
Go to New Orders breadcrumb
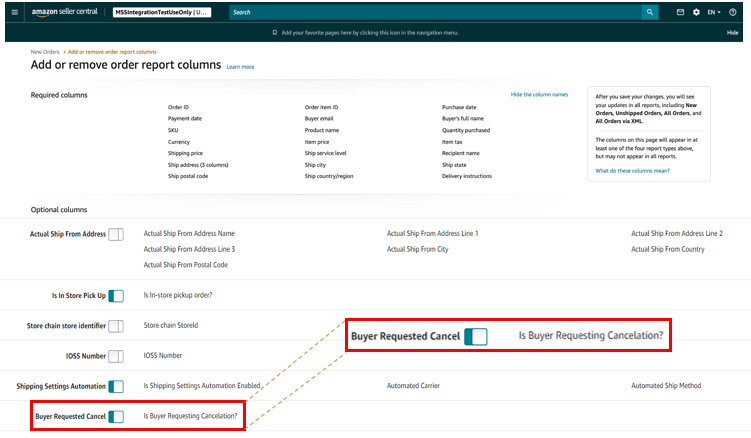pyautogui.click(x=44, y=51)
